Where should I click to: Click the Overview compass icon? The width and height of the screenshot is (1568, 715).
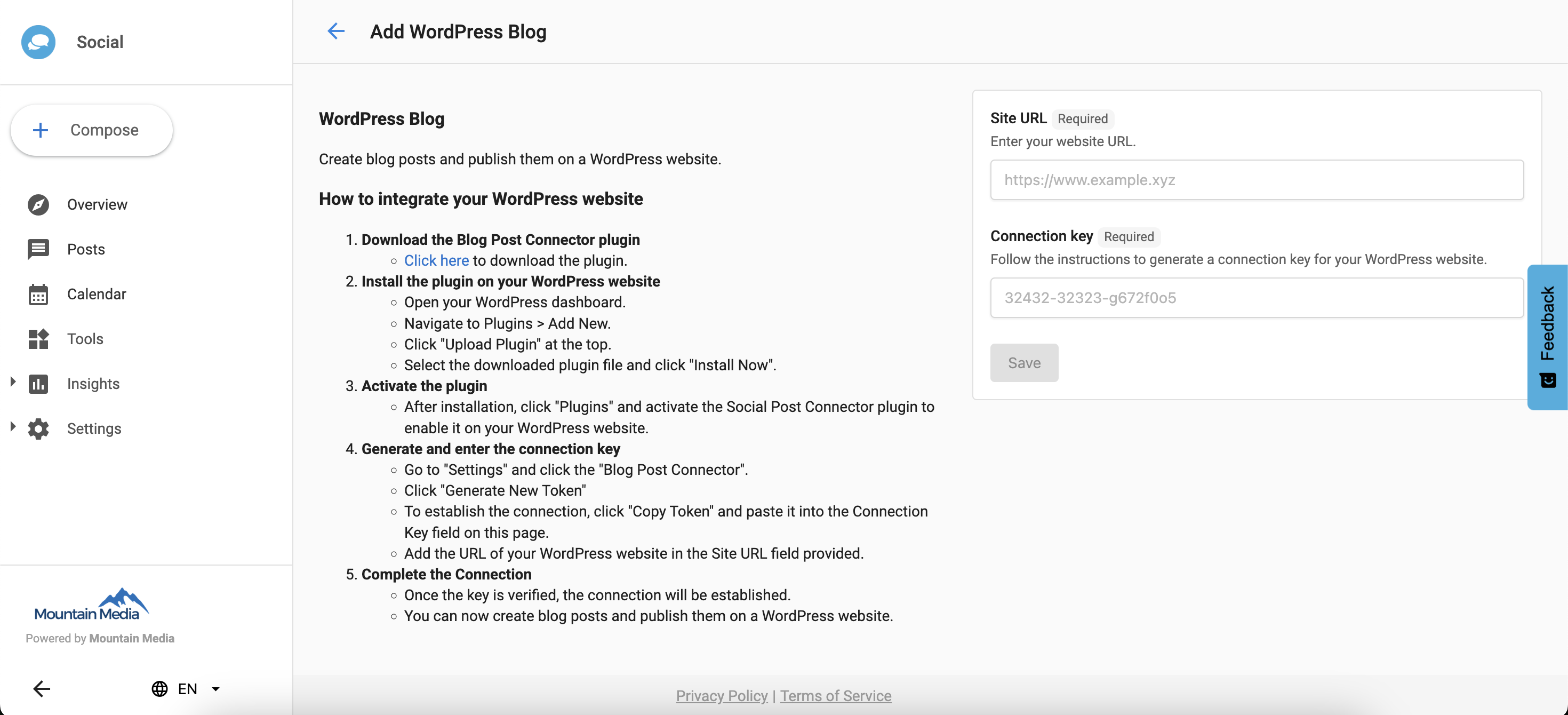point(38,205)
